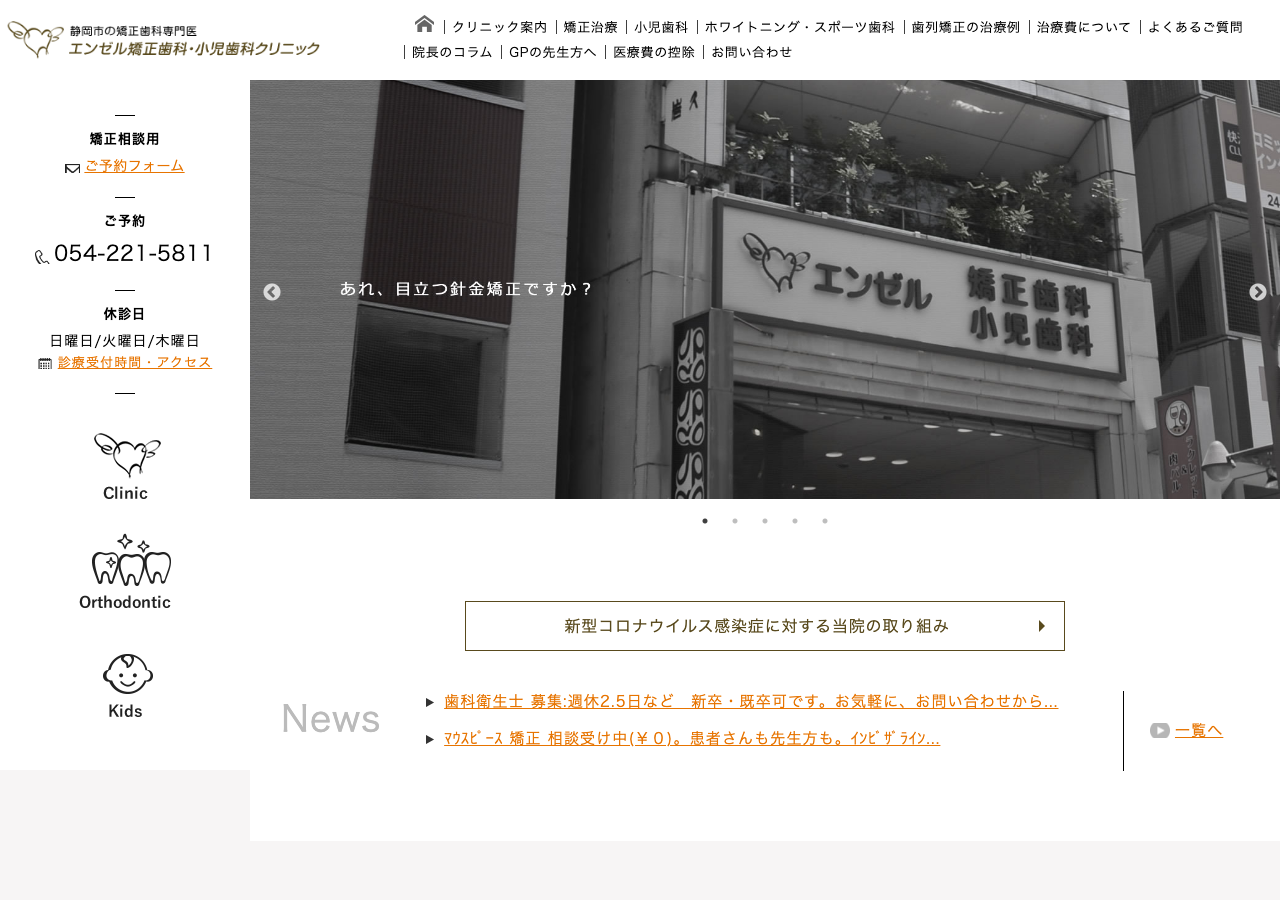The image size is (1280, 900).
Task: Click the slide caption あれ、目立つ針金矯正ですか？
Action: [x=467, y=289]
